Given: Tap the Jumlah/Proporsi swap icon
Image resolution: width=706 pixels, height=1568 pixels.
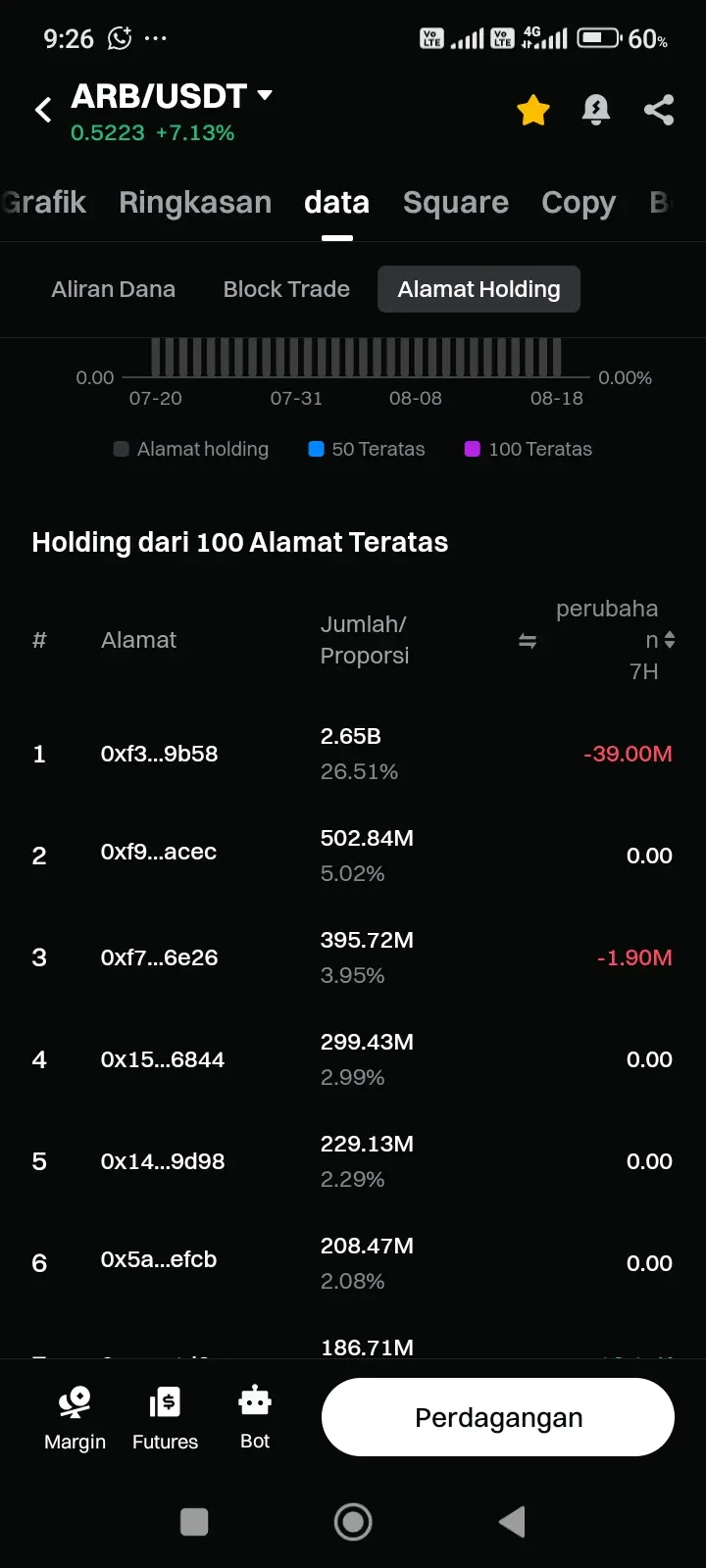Looking at the screenshot, I should coord(528,641).
